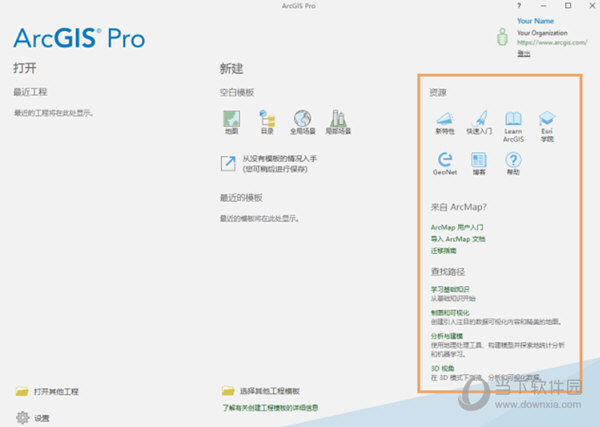
Task: Click the ArcGIS Pro logo
Action: pos(79,38)
